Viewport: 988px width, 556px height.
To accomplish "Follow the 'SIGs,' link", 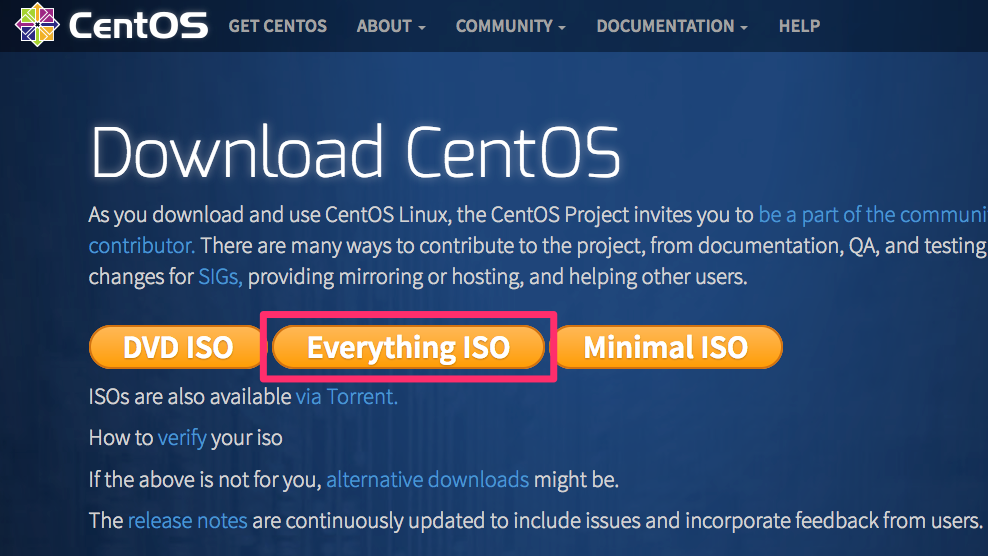I will (221, 277).
